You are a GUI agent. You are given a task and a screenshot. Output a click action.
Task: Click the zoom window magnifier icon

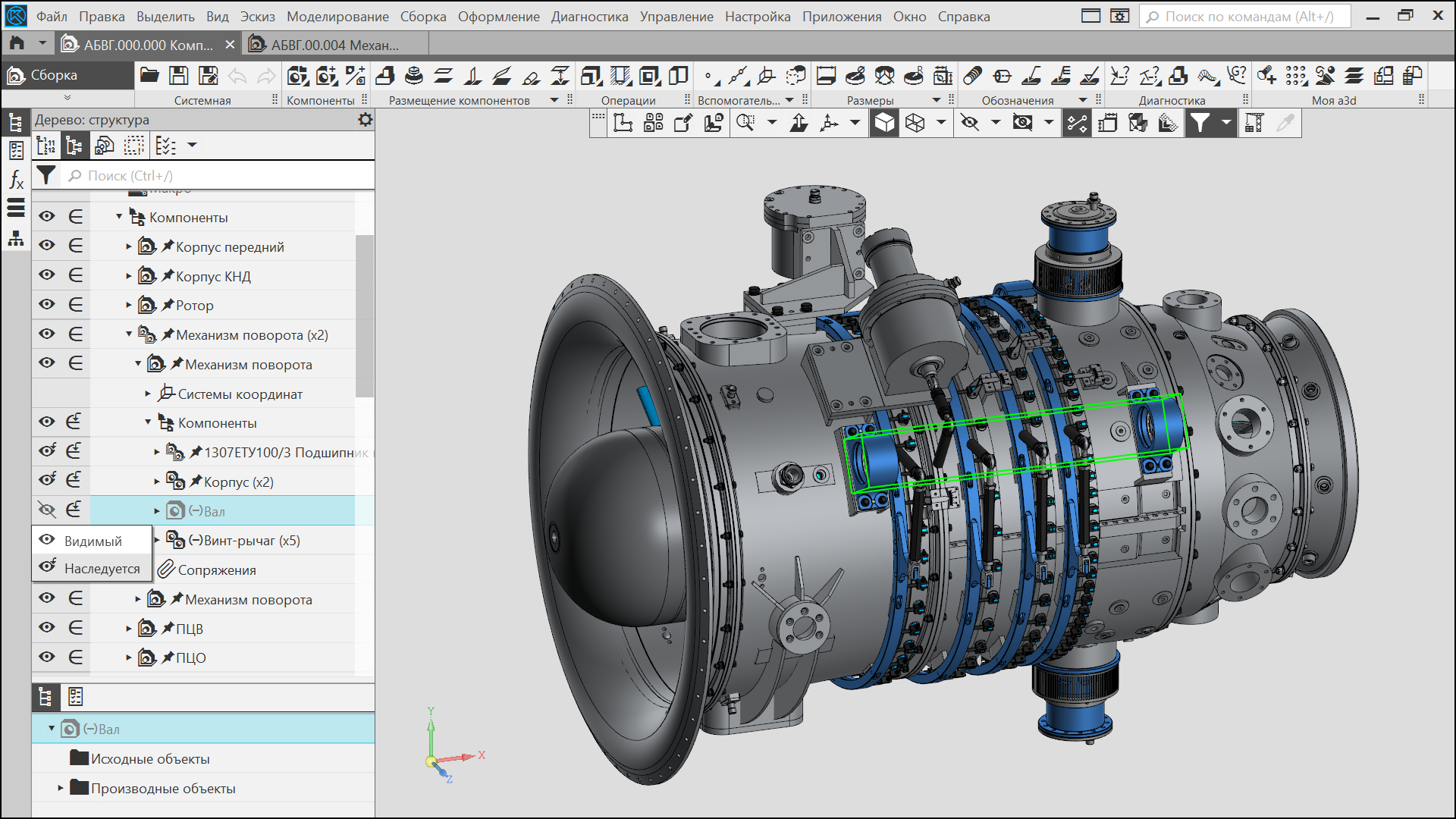(x=745, y=123)
